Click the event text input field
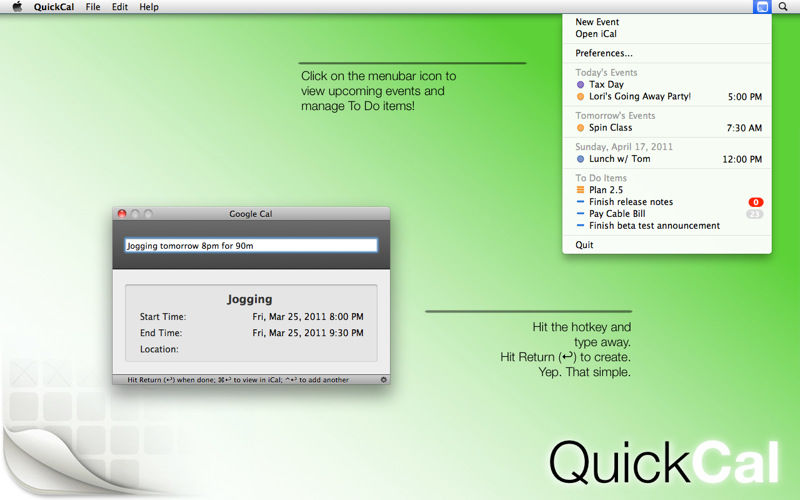Screen dimensions: 800x500 coord(251,245)
